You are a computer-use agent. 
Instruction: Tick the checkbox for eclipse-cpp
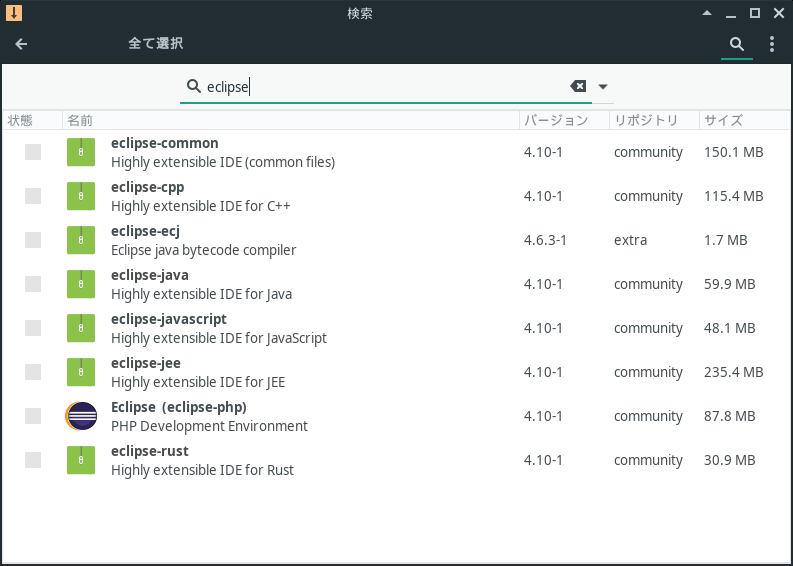(33, 196)
